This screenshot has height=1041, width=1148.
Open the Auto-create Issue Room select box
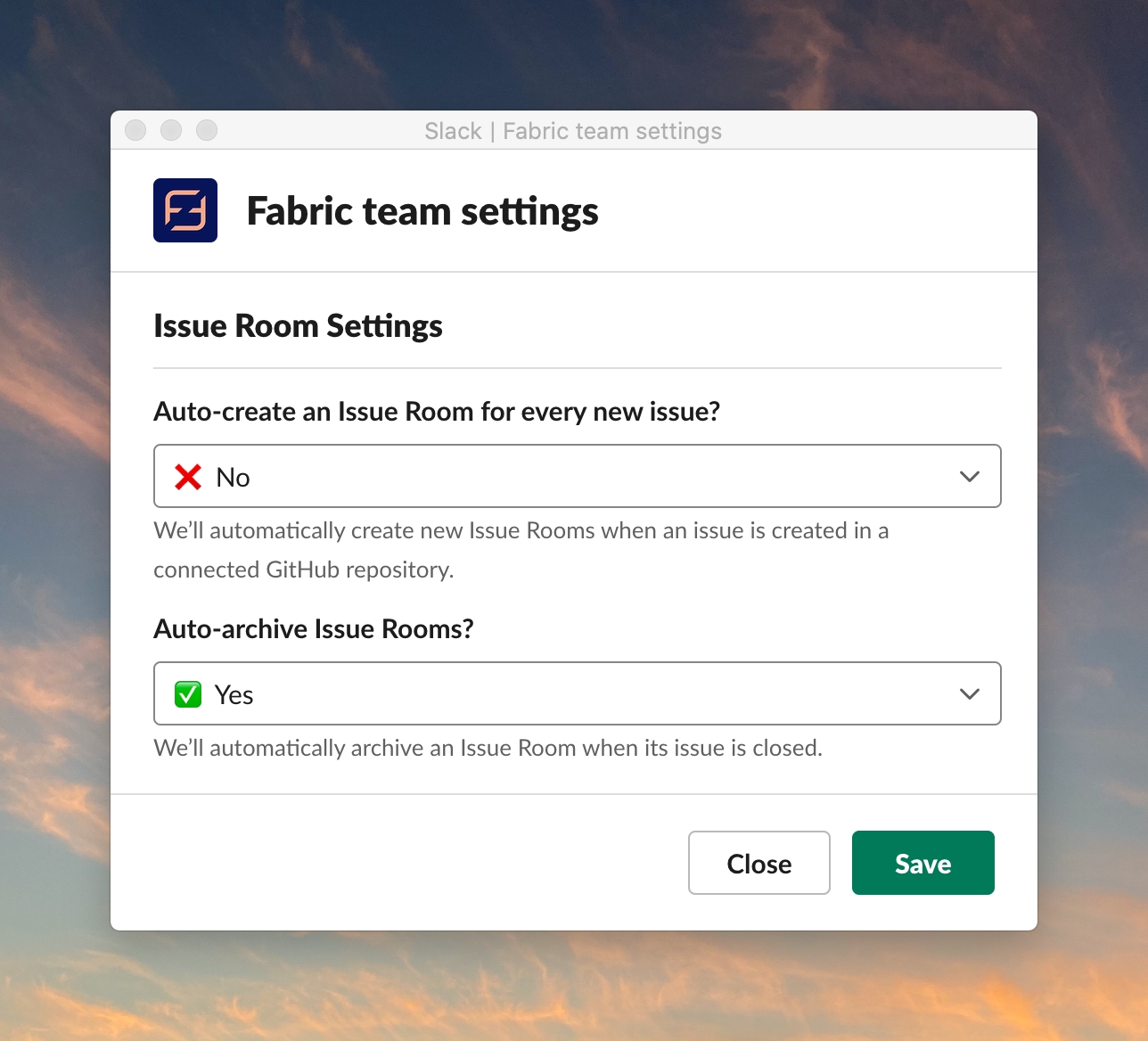577,477
